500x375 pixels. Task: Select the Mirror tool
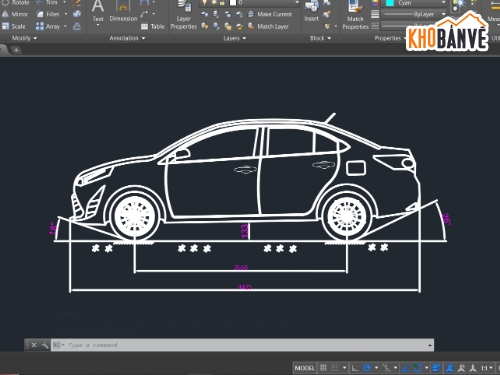coord(15,14)
